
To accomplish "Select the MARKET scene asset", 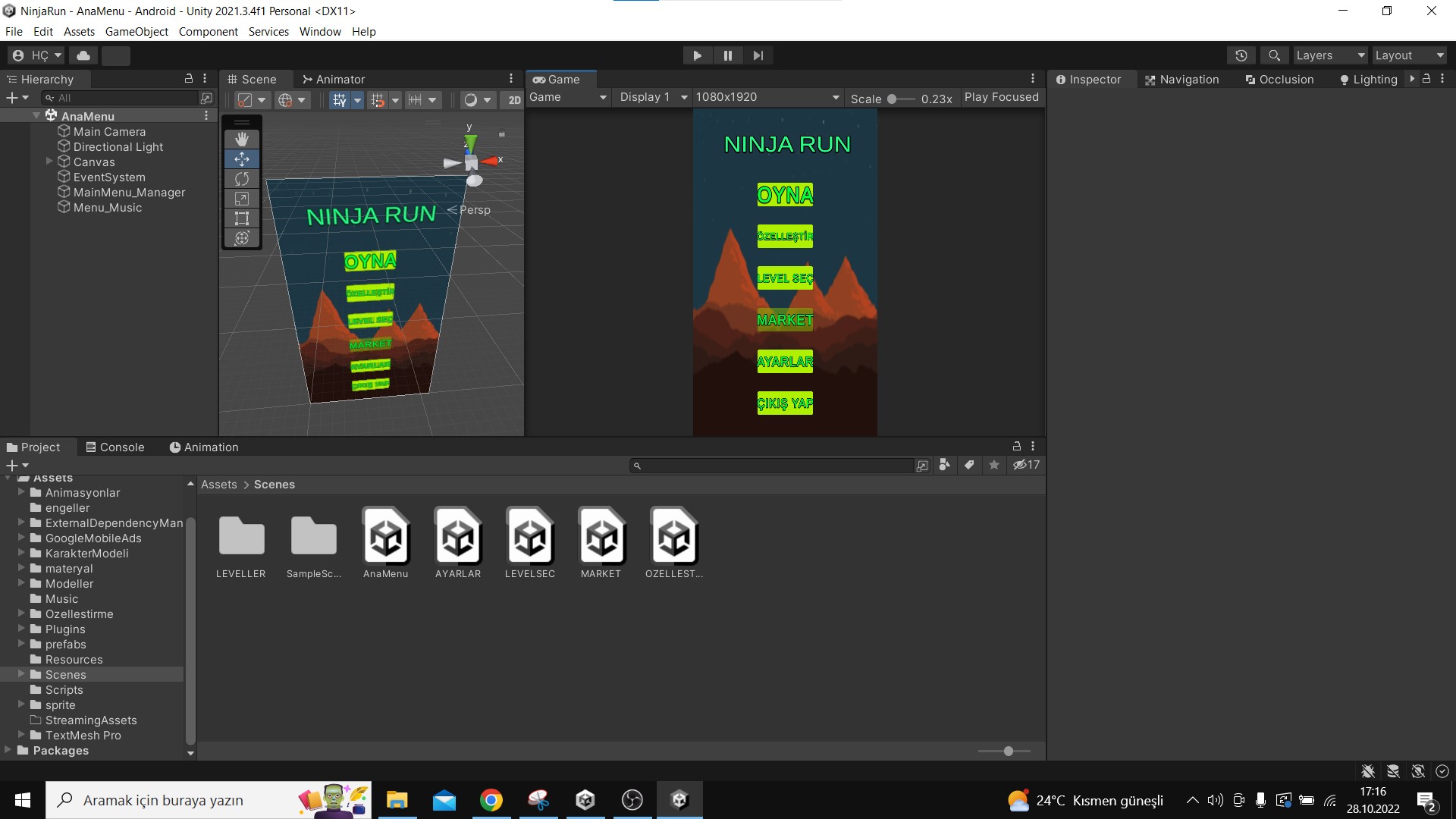I will point(601,543).
